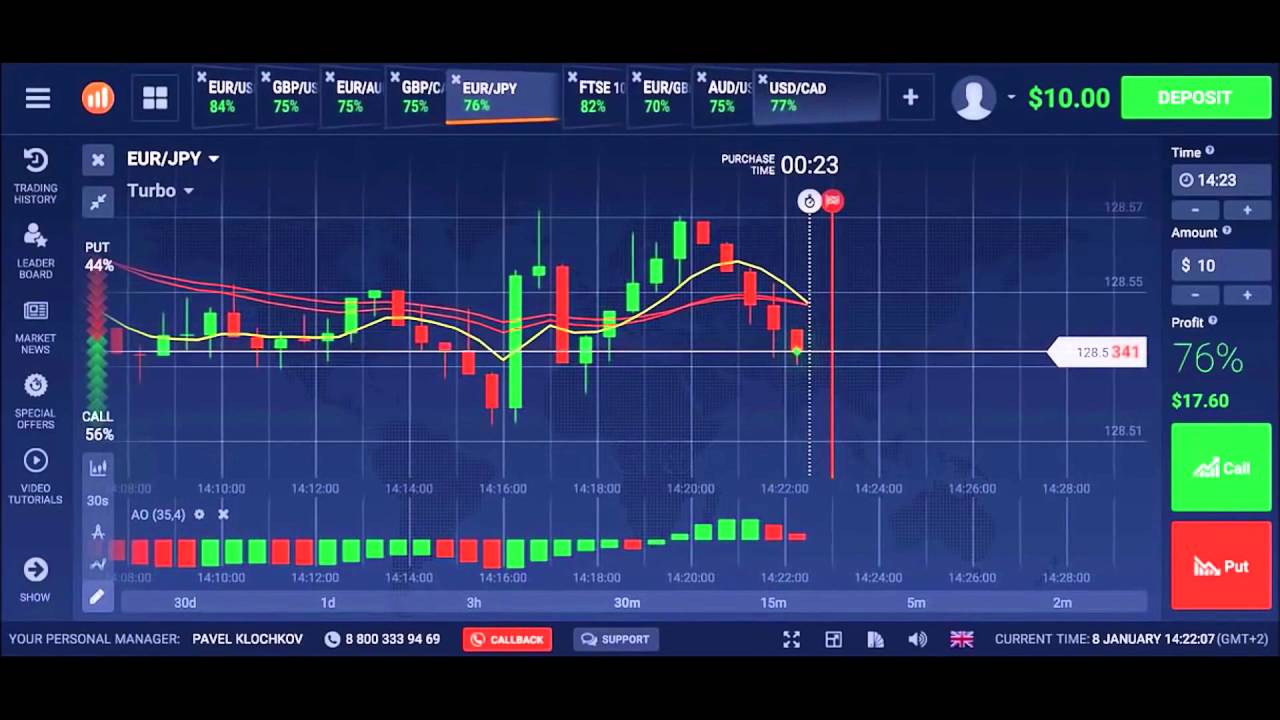Increase expiration Time with plus
This screenshot has width=1280, height=720.
(x=1246, y=210)
